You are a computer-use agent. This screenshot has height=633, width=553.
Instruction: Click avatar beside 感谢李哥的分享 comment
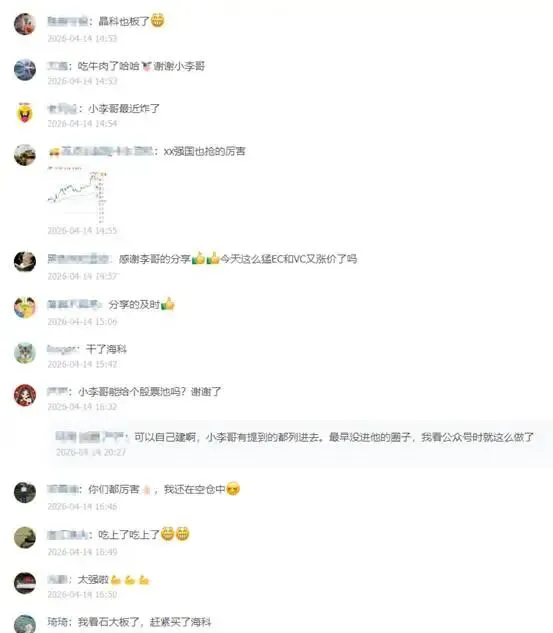pos(25,262)
